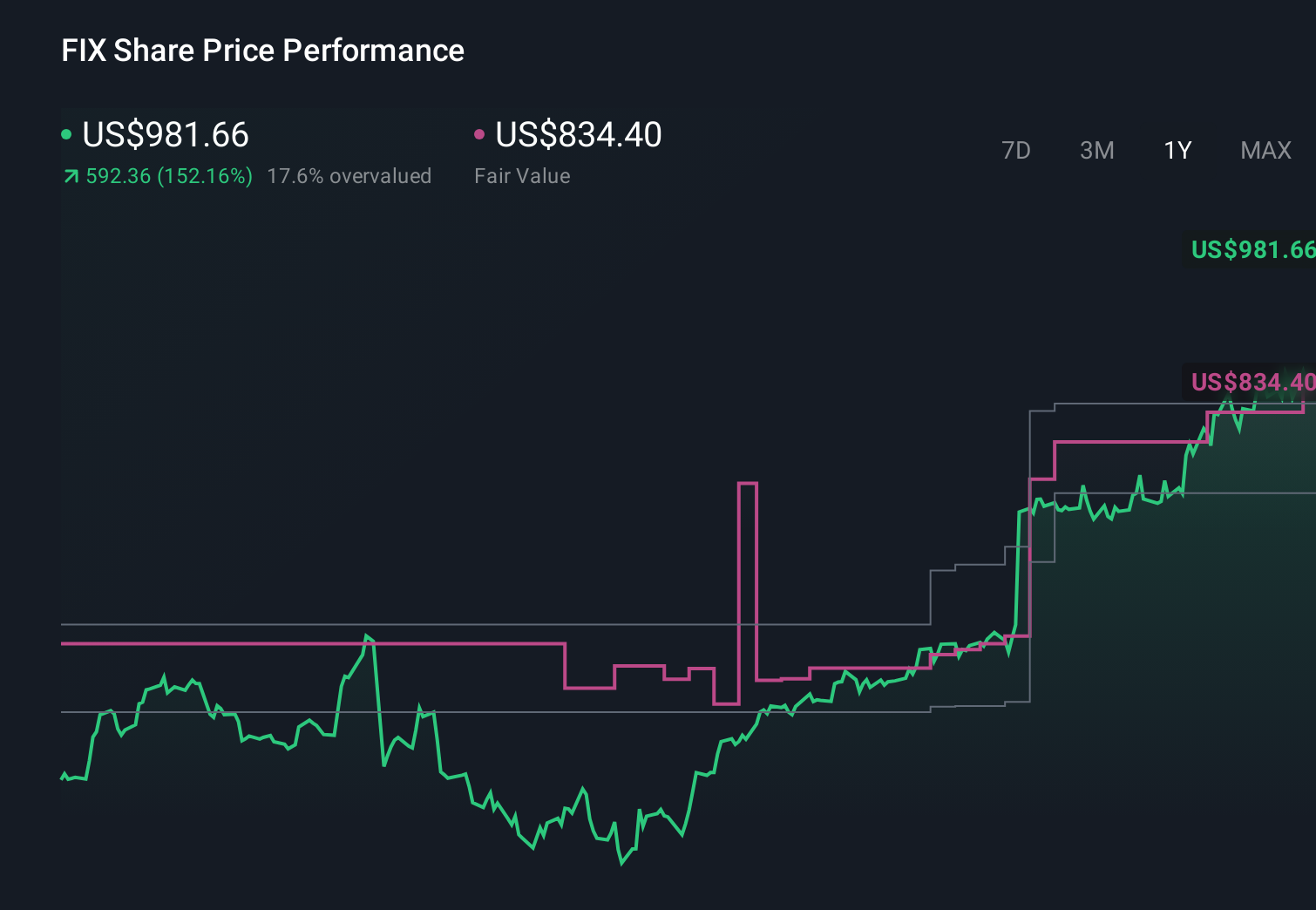Select the 1Y time range tab
This screenshot has height=910, width=1316.
(1177, 151)
